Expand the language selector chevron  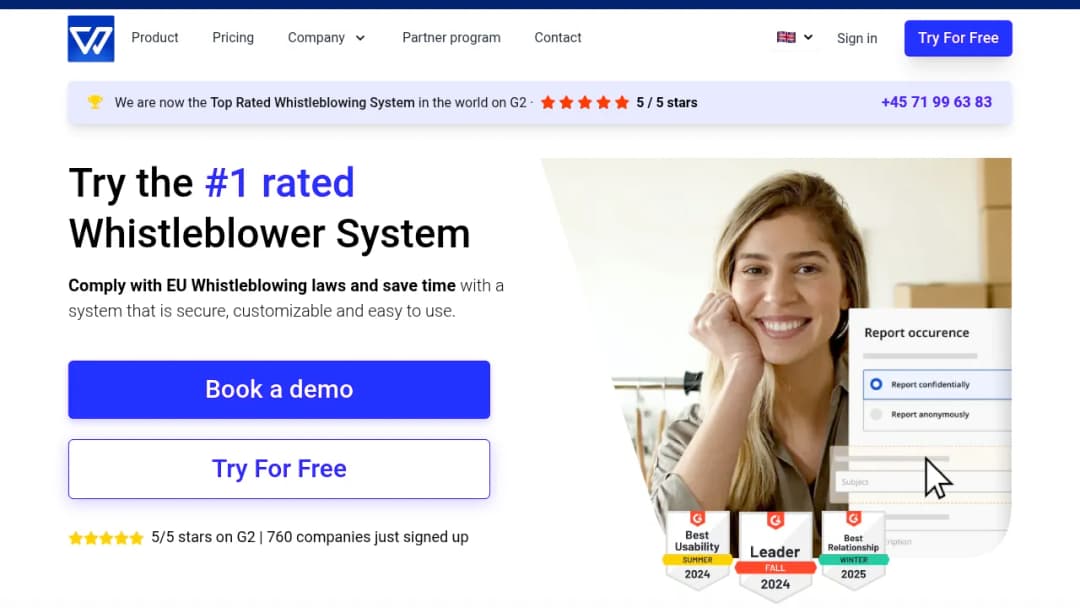pyautogui.click(x=809, y=37)
